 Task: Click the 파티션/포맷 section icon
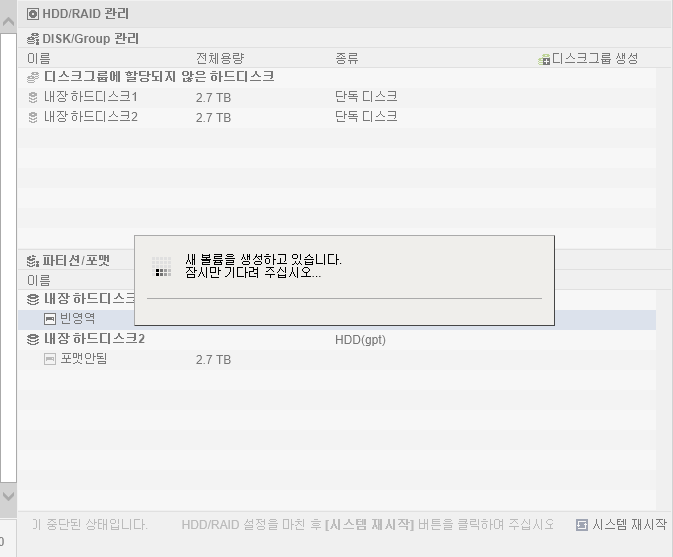coord(33,260)
